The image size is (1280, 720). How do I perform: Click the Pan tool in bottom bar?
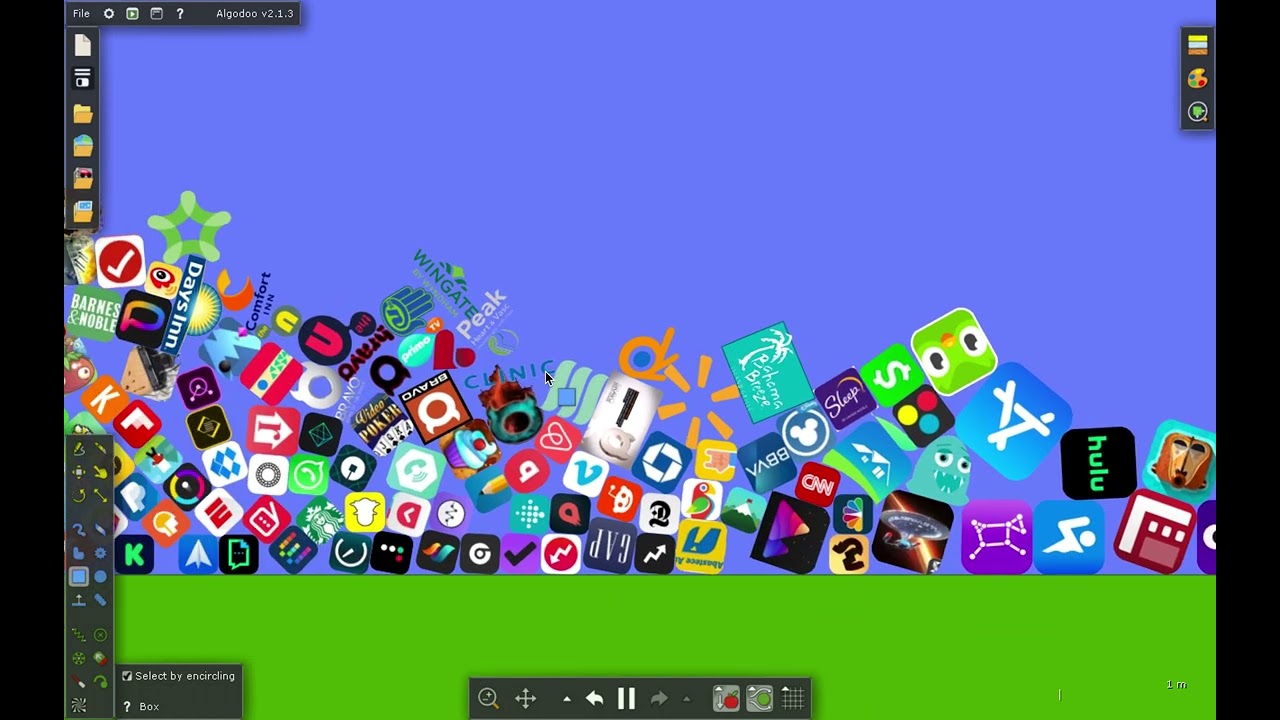tap(526, 698)
